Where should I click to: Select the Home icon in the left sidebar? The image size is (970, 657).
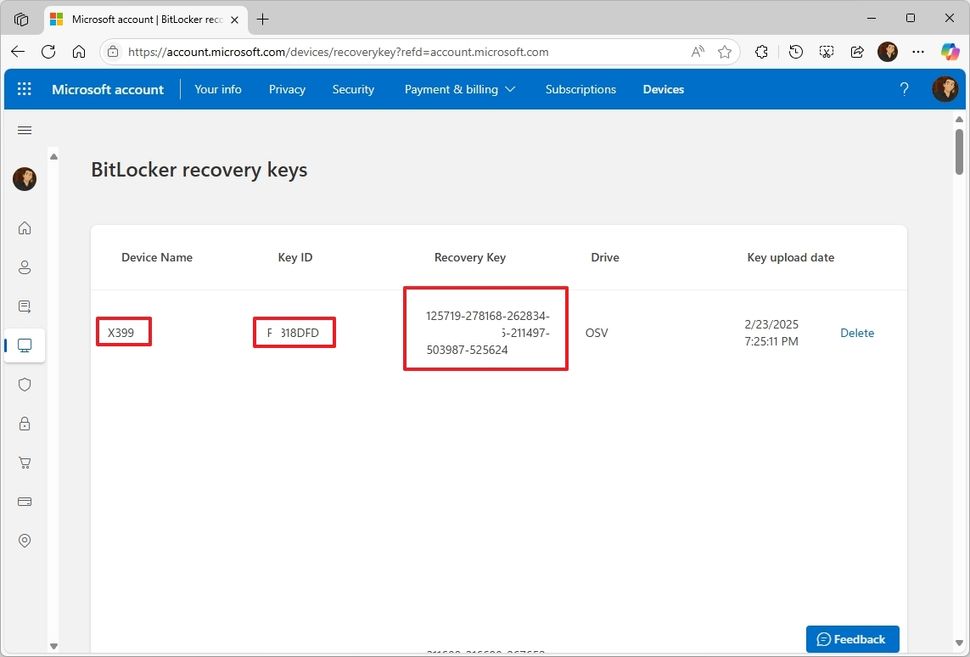click(x=24, y=227)
